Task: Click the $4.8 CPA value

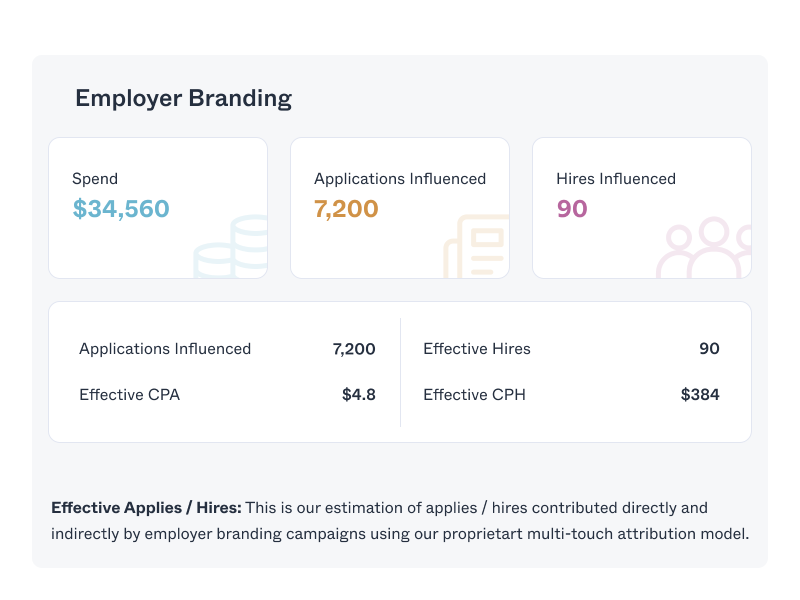Action: coord(358,395)
